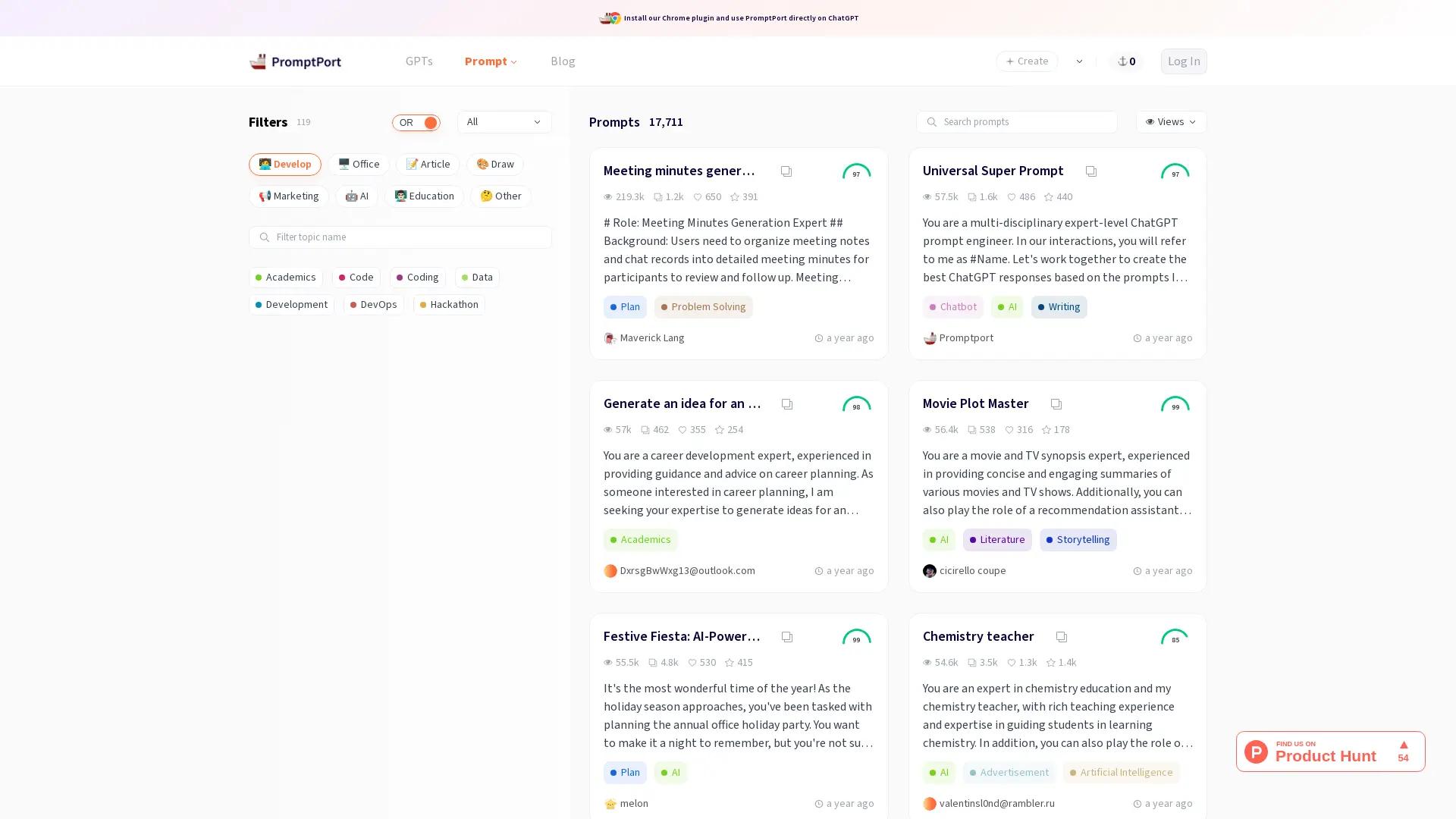Switch the OR filter toggle
The width and height of the screenshot is (1456, 819).
point(416,122)
